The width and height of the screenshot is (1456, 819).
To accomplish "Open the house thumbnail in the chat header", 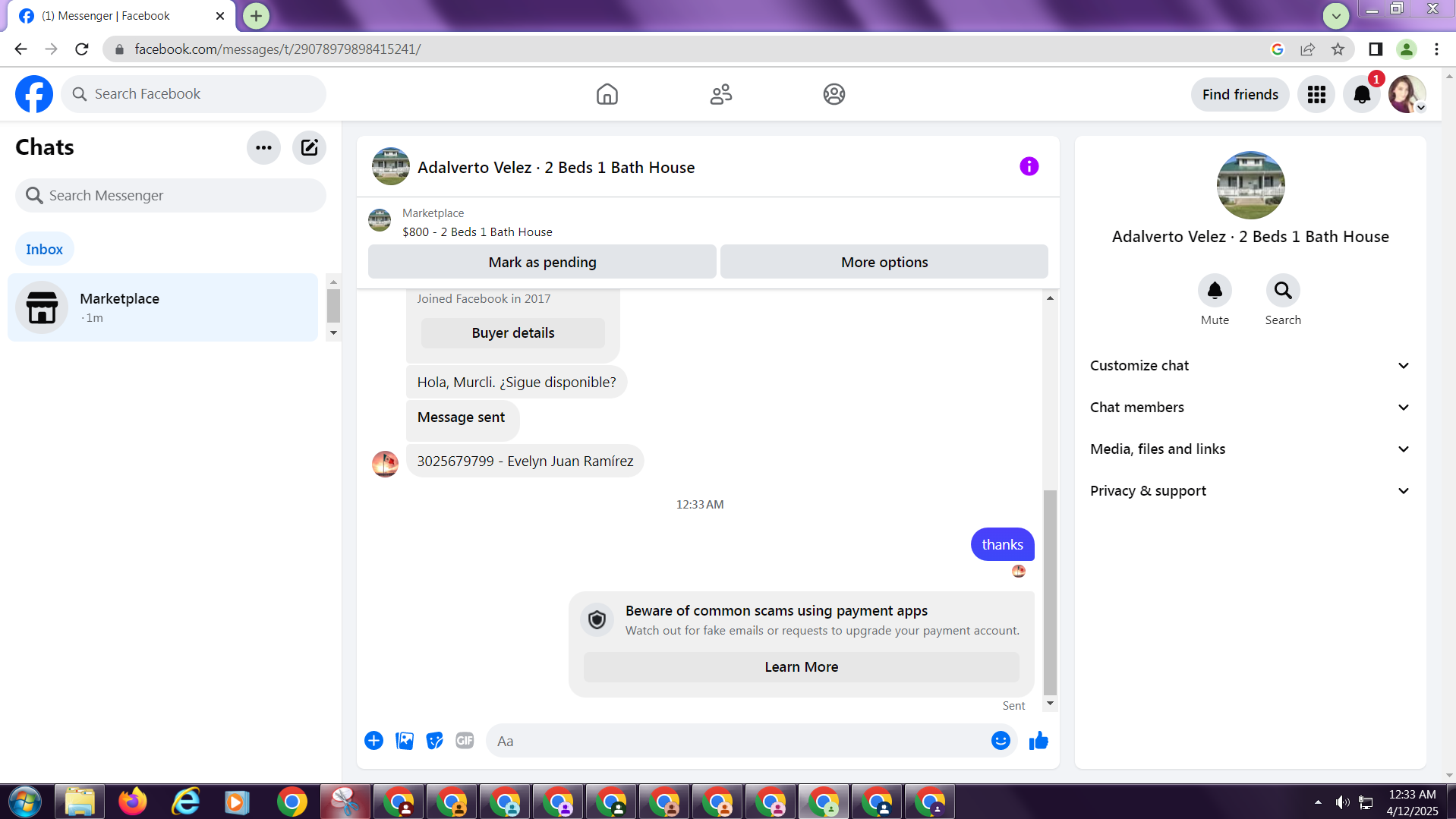I will coord(391,167).
